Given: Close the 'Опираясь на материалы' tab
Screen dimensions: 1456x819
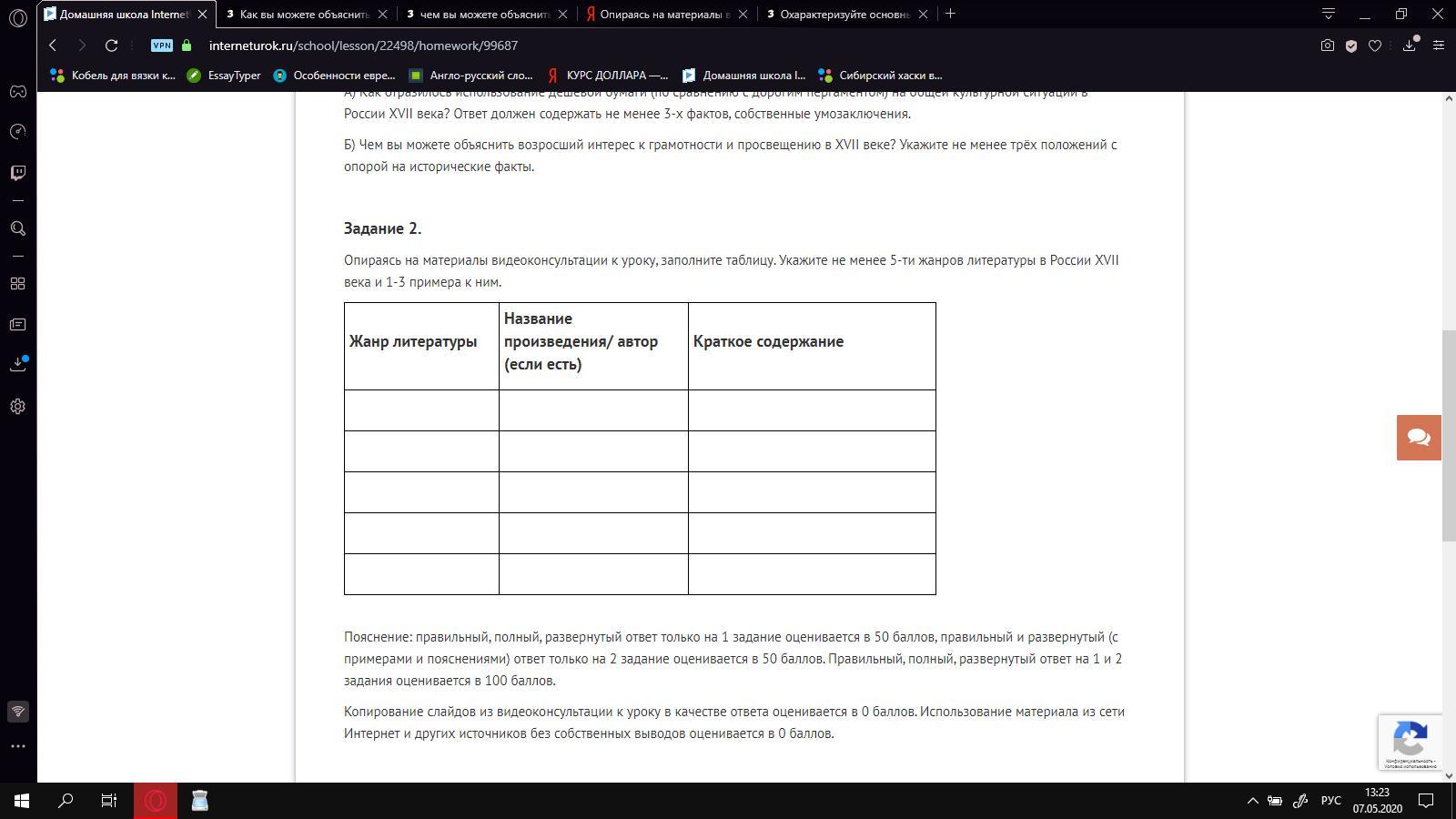Looking at the screenshot, I should click(743, 15).
